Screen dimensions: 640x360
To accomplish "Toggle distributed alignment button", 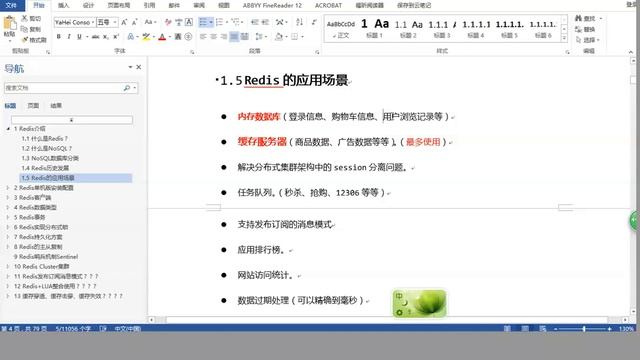I will [x=244, y=37].
